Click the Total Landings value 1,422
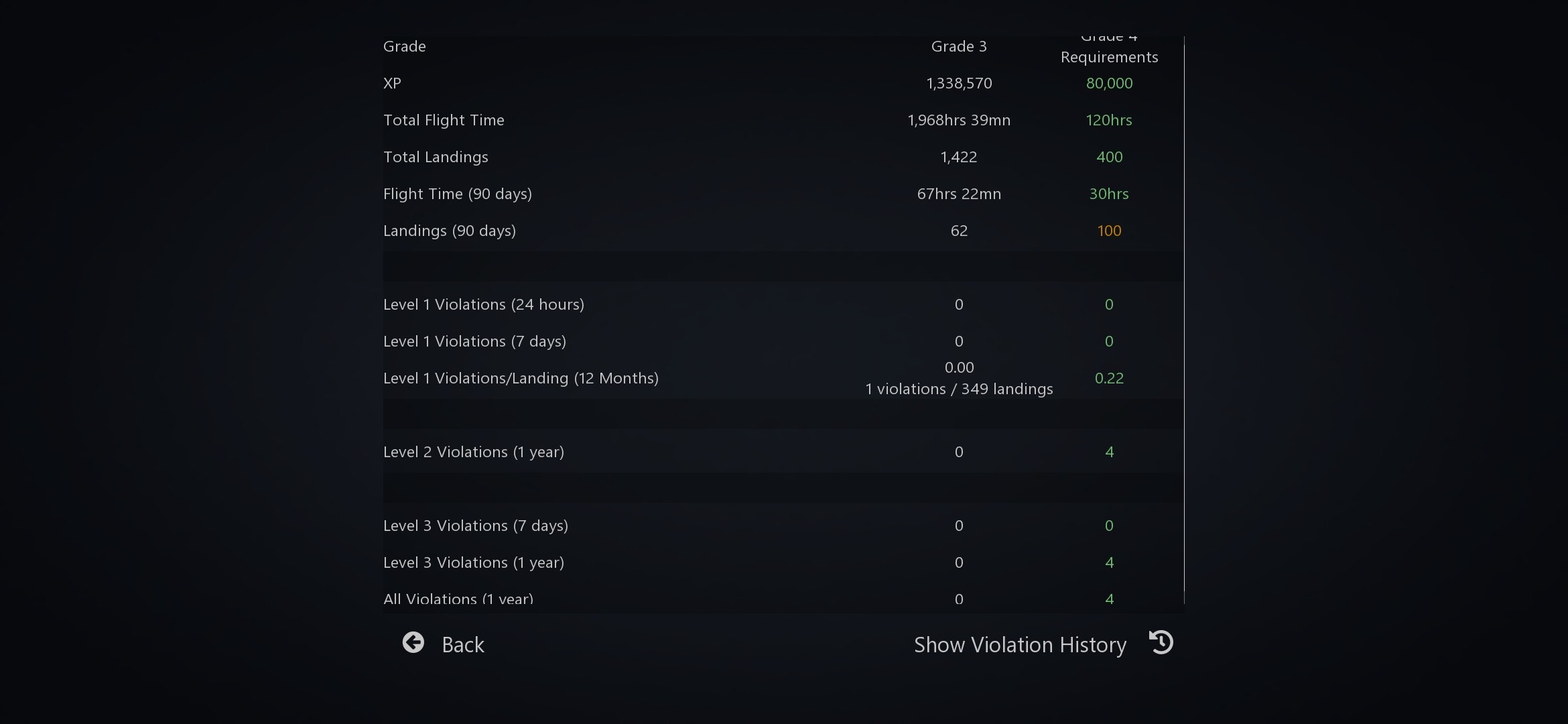The image size is (1568, 724). point(959,158)
